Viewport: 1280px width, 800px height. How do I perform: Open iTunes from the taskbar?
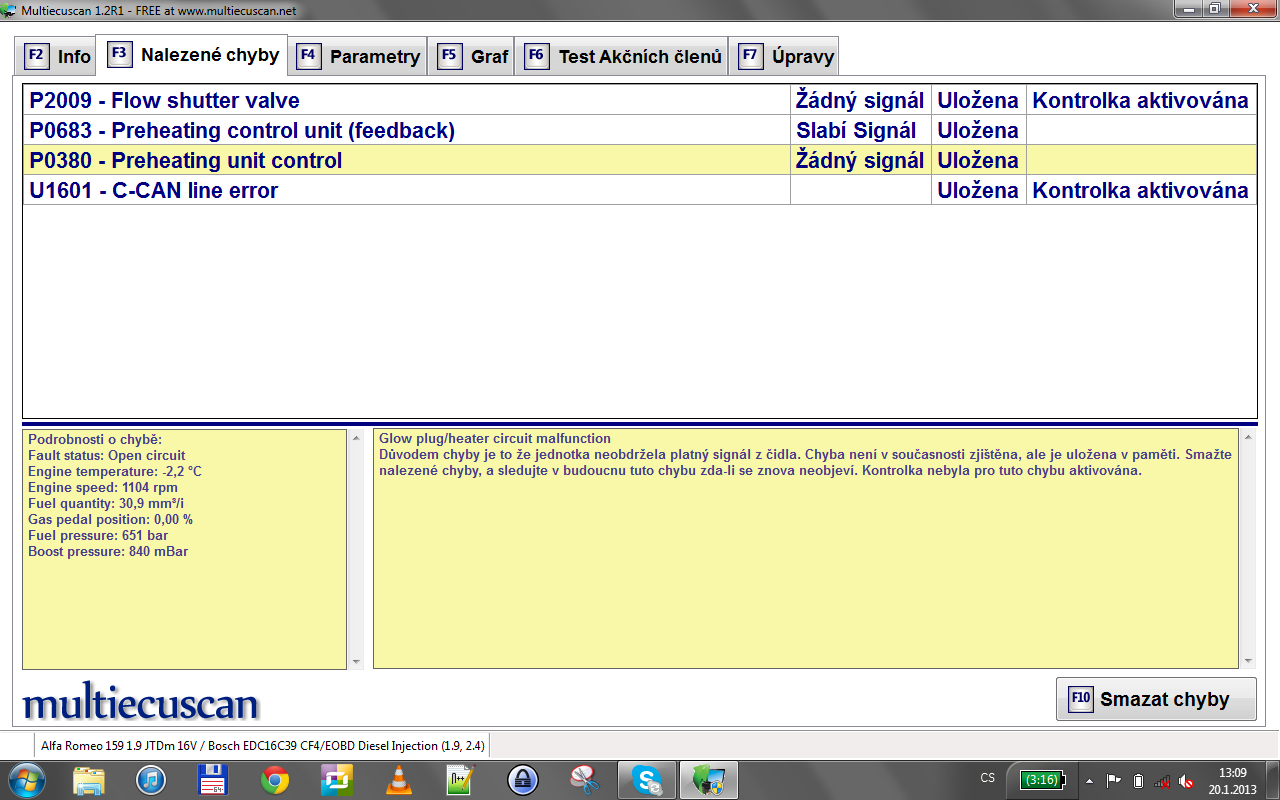click(150, 779)
